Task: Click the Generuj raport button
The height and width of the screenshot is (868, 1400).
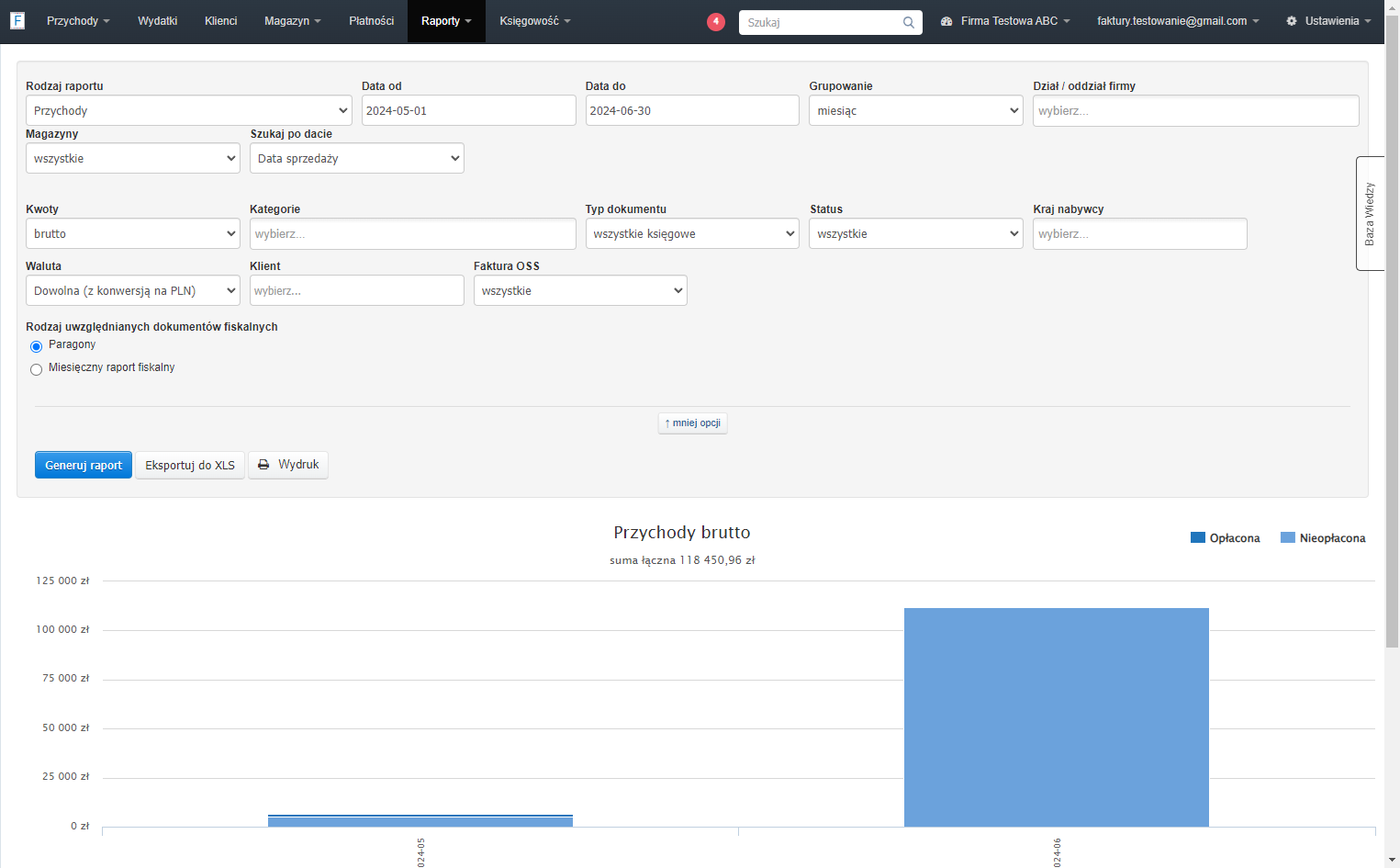Action: pos(84,465)
